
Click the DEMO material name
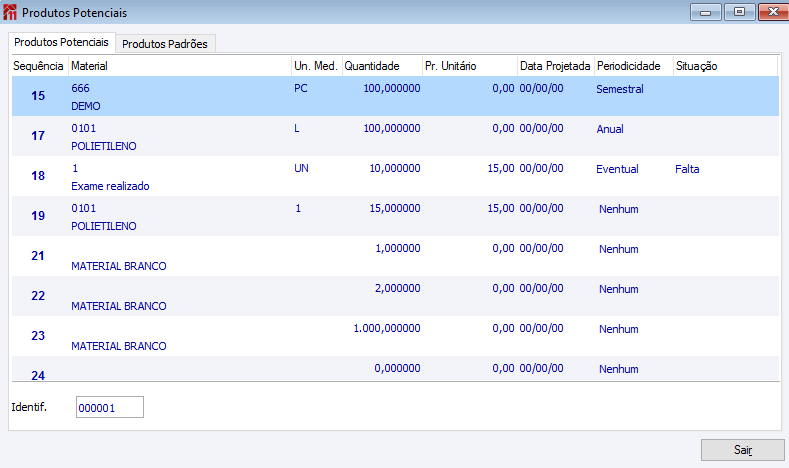[x=86, y=106]
